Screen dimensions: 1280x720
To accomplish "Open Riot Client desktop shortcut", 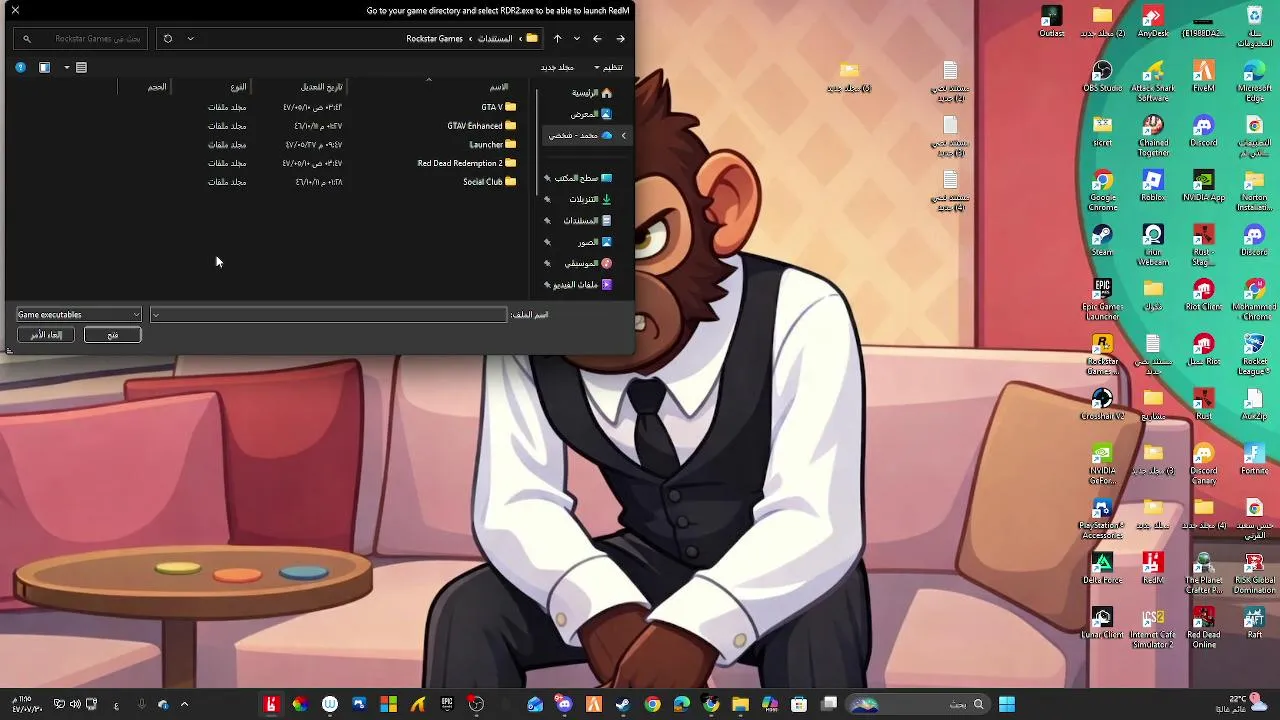I will pyautogui.click(x=1203, y=296).
